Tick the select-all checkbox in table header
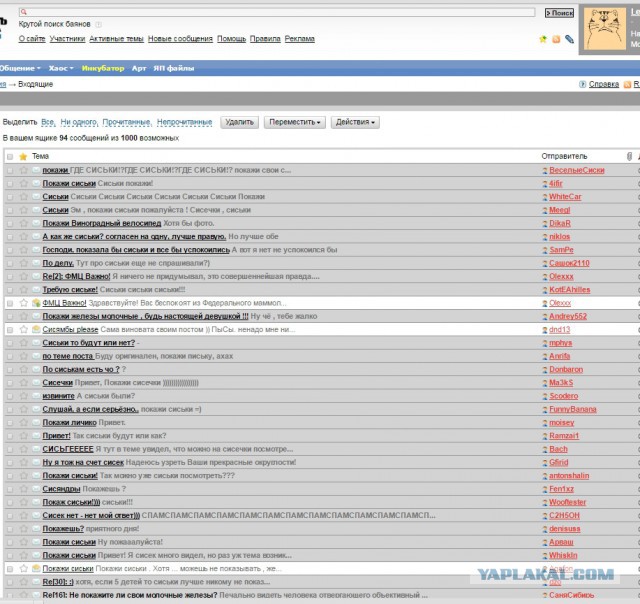The image size is (640, 604). pyautogui.click(x=10, y=157)
